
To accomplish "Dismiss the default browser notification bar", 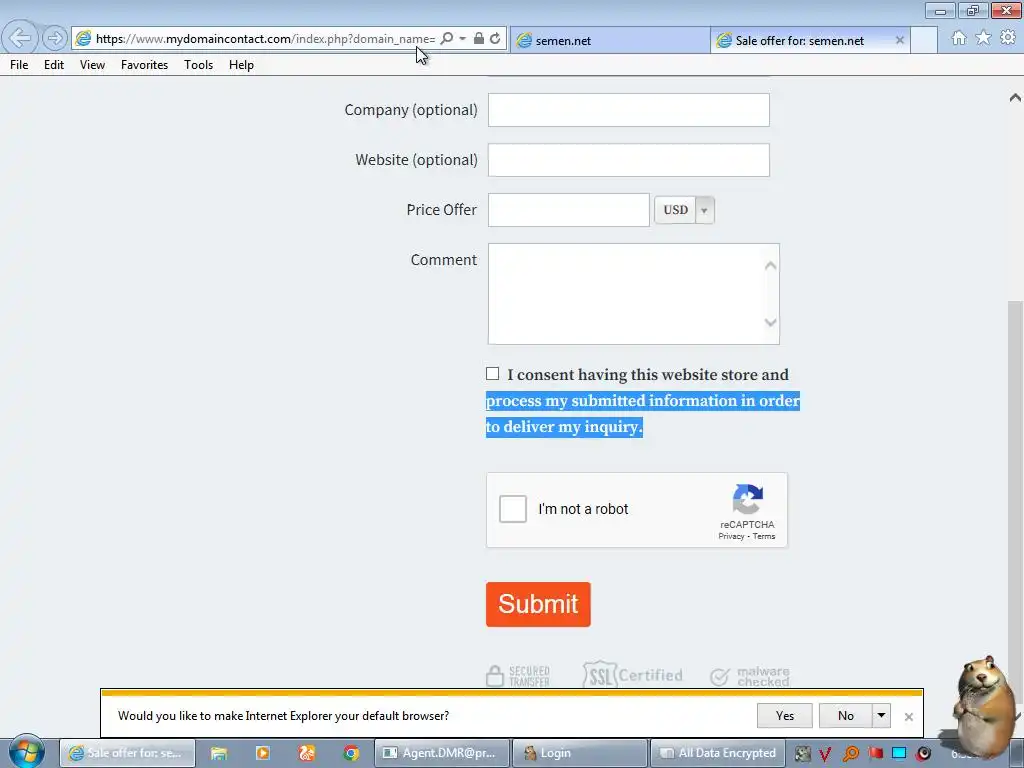I will pyautogui.click(x=908, y=716).
